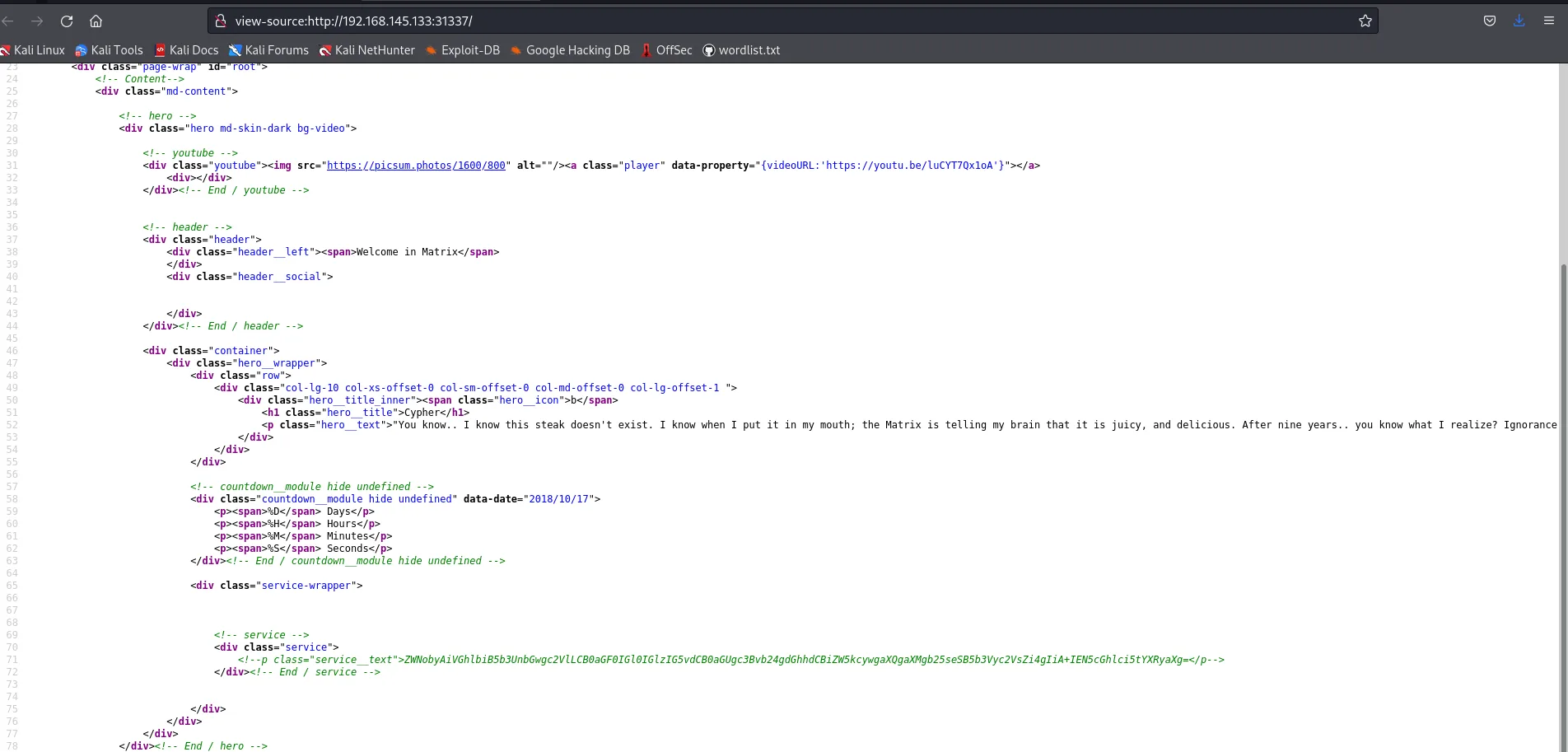The image size is (1568, 752).
Task: Open the Kali Tools bookmark
Action: [x=109, y=50]
